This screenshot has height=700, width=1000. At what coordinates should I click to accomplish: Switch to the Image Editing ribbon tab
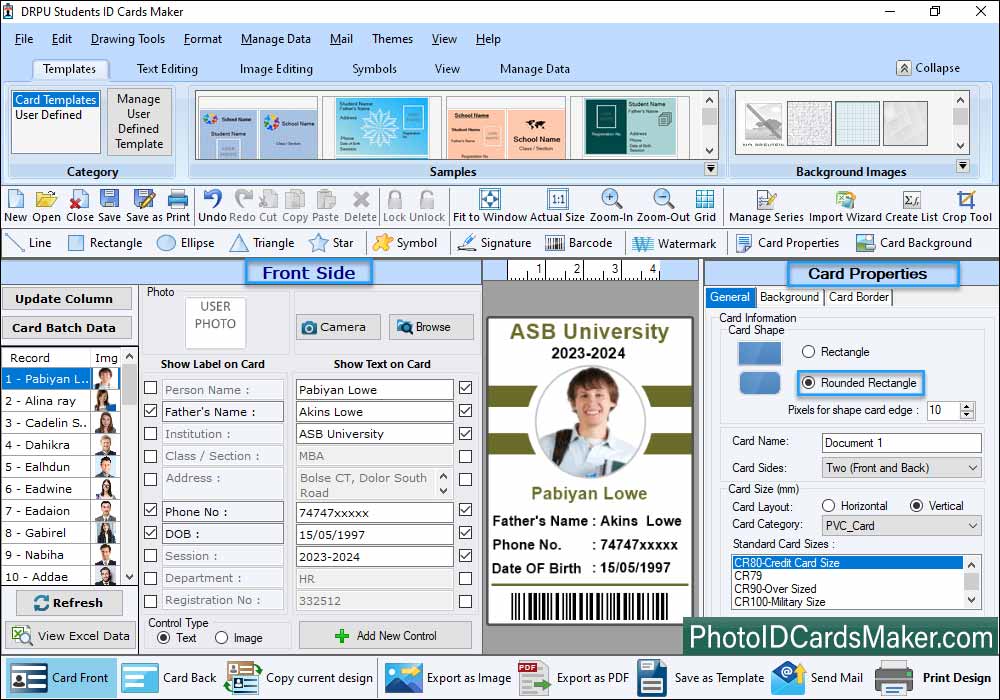(x=276, y=69)
